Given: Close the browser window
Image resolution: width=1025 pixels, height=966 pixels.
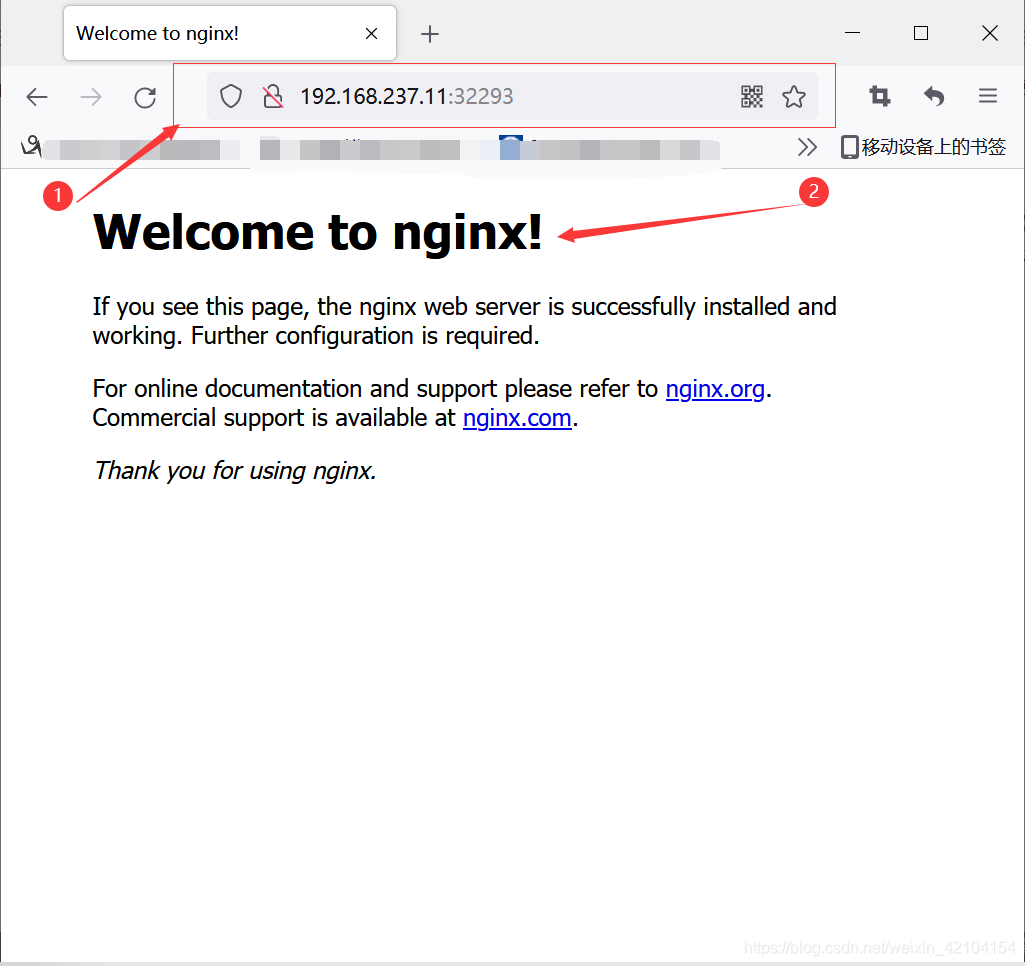Looking at the screenshot, I should [990, 33].
